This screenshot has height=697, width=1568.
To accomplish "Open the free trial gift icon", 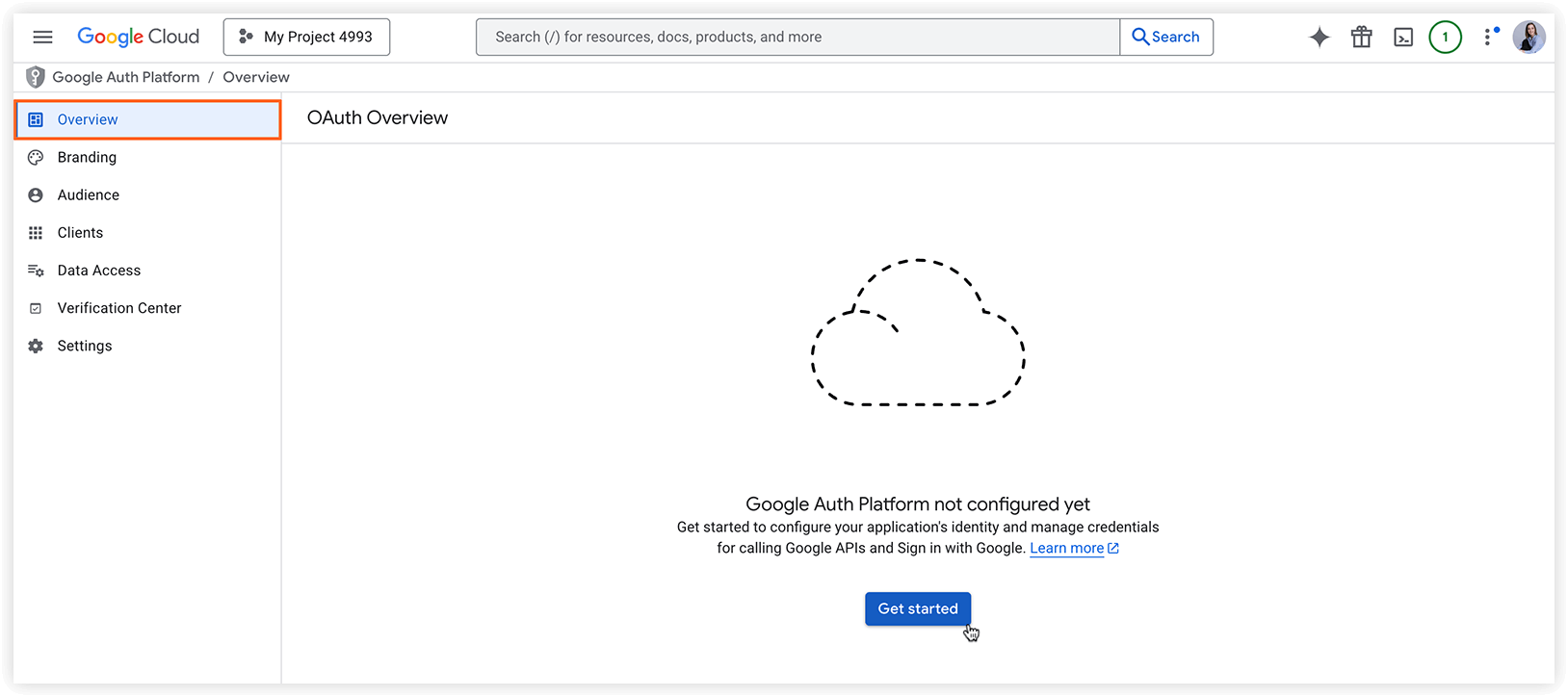I will 1361,37.
